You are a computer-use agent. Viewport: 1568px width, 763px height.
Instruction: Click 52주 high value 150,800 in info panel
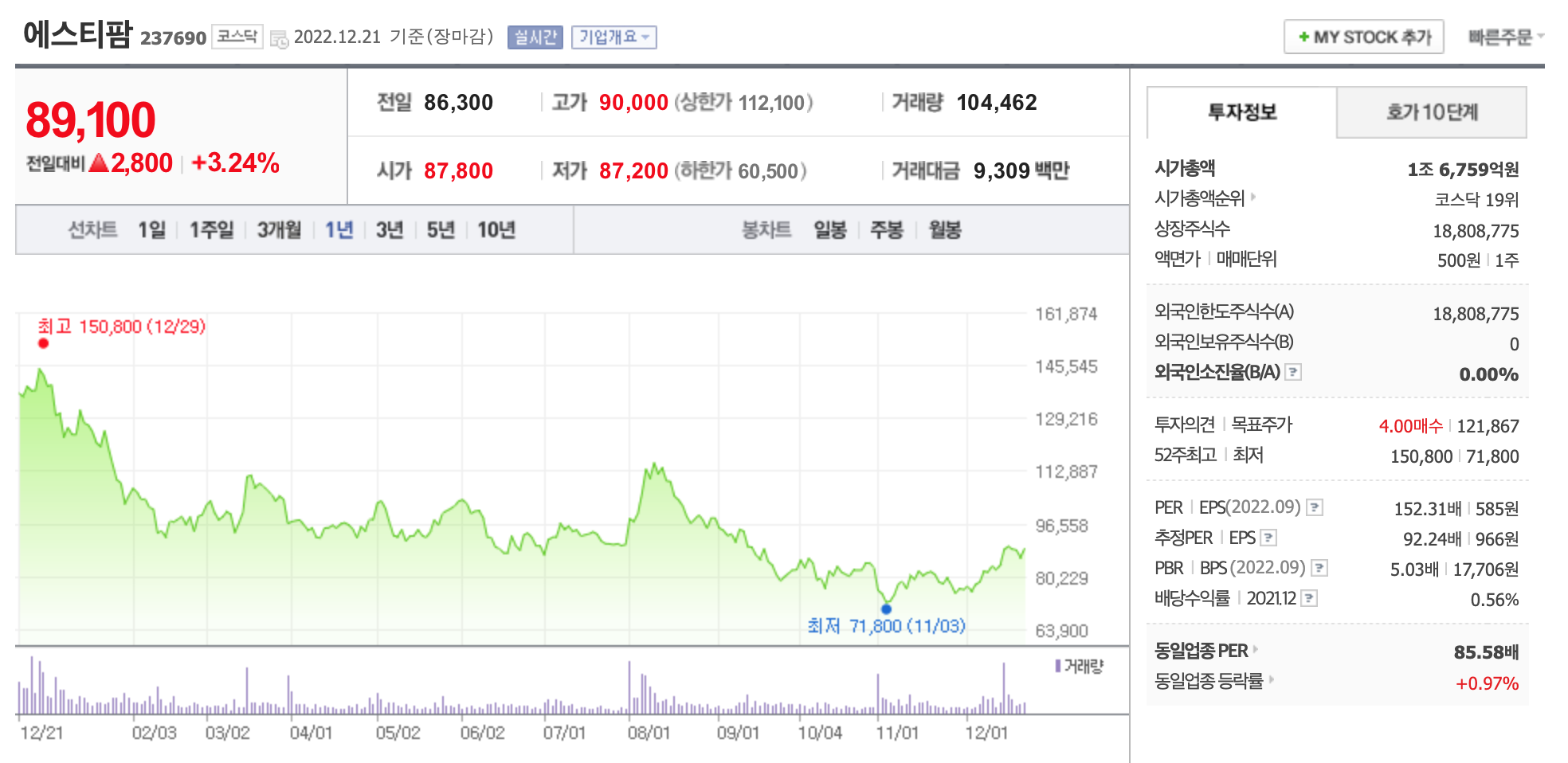tap(1421, 456)
